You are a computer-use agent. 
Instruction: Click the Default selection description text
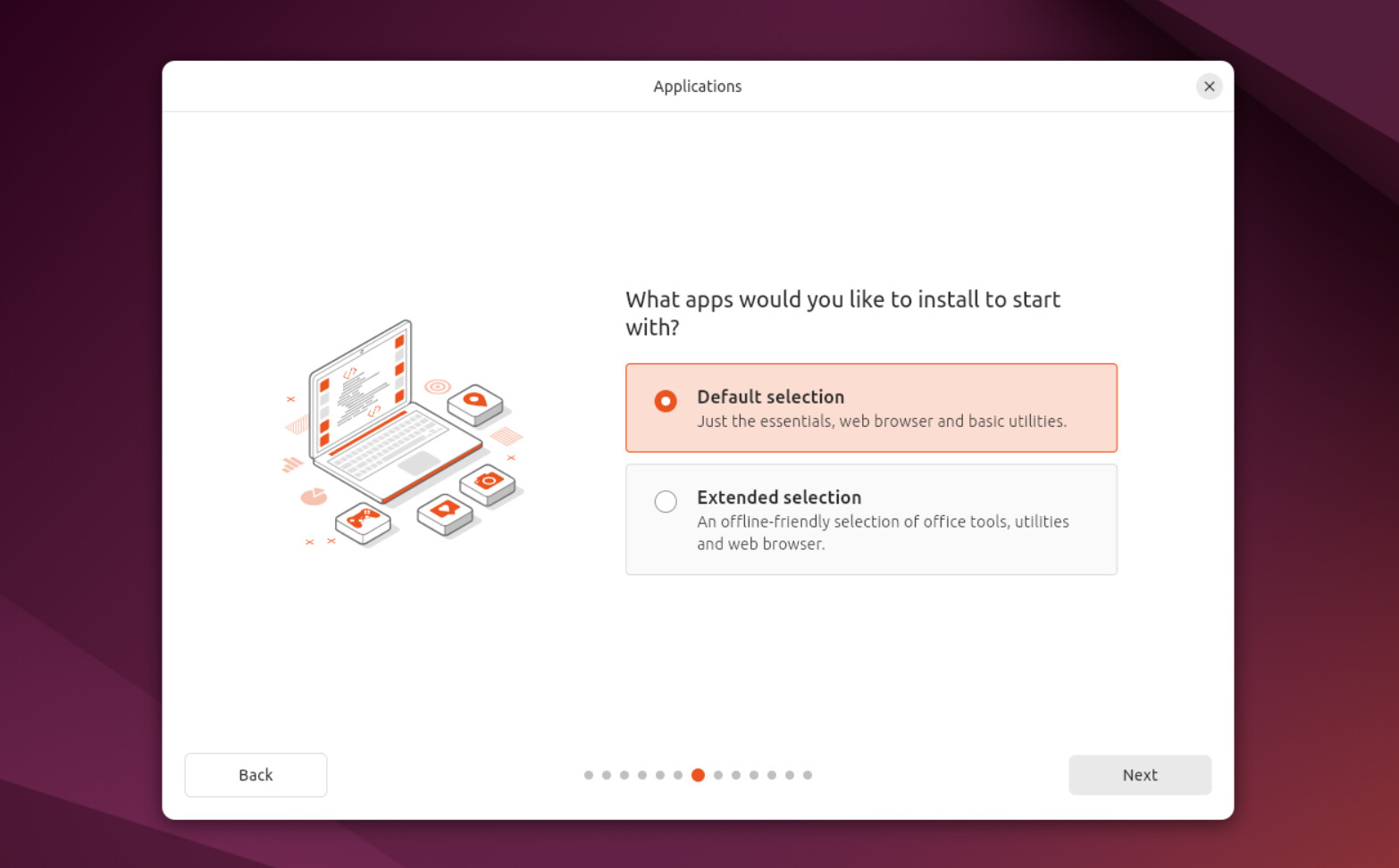882,421
